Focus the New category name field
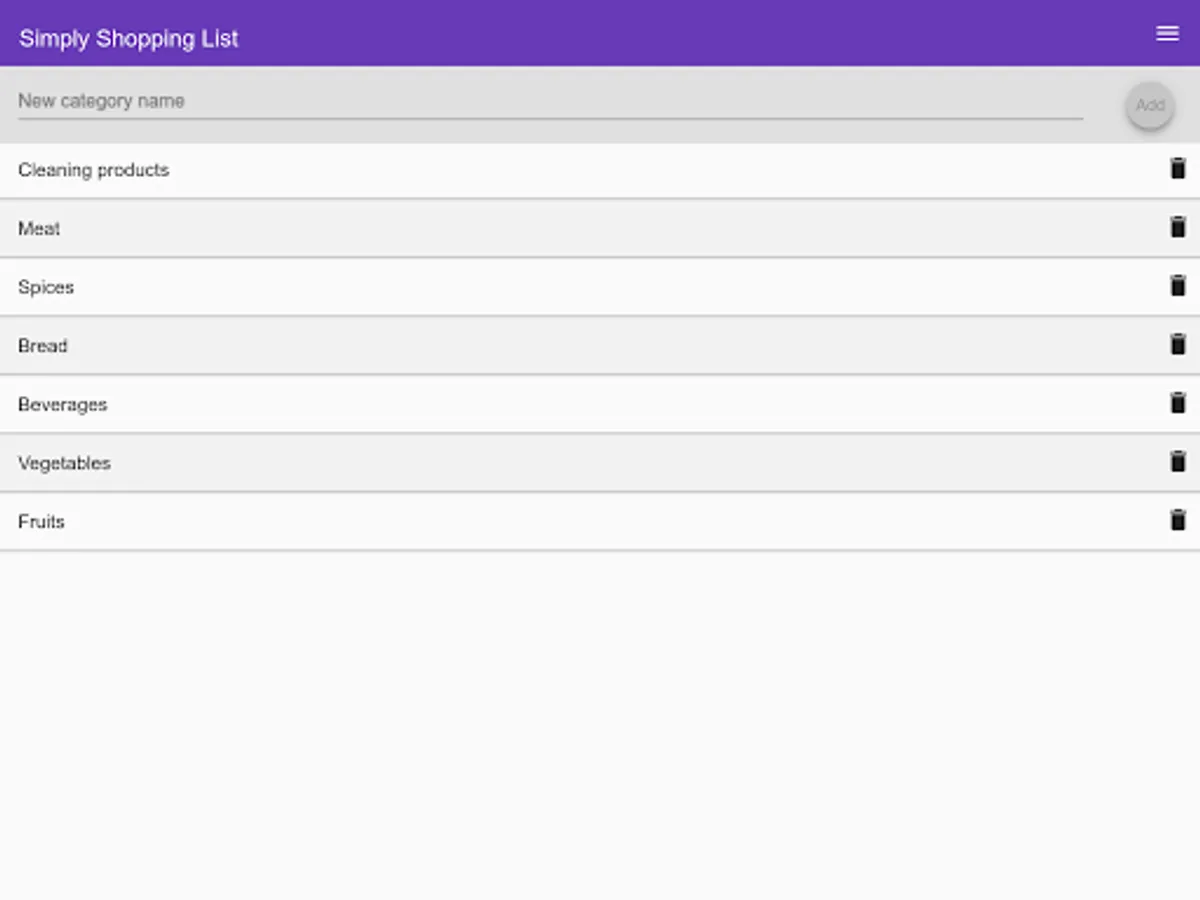1200x900 pixels. point(550,101)
